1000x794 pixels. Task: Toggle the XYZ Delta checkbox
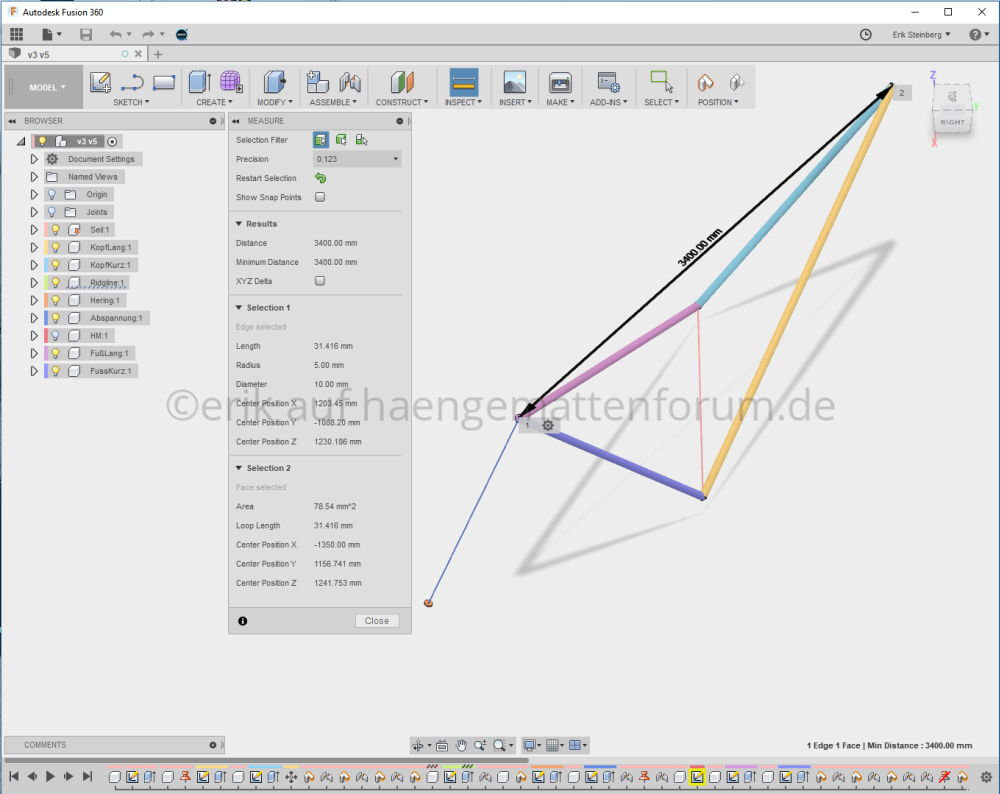(320, 281)
